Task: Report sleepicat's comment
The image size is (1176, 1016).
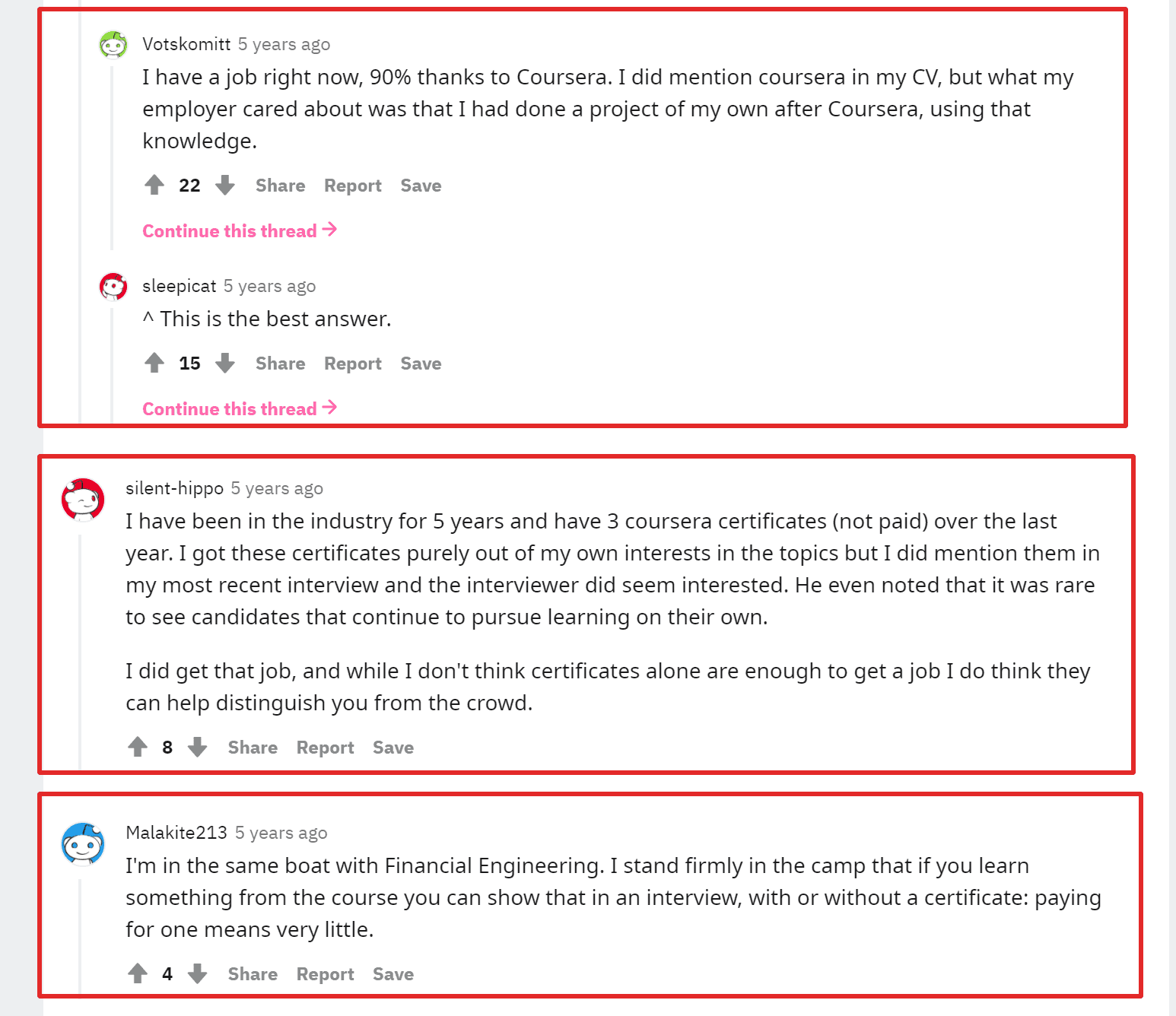Action: point(352,364)
